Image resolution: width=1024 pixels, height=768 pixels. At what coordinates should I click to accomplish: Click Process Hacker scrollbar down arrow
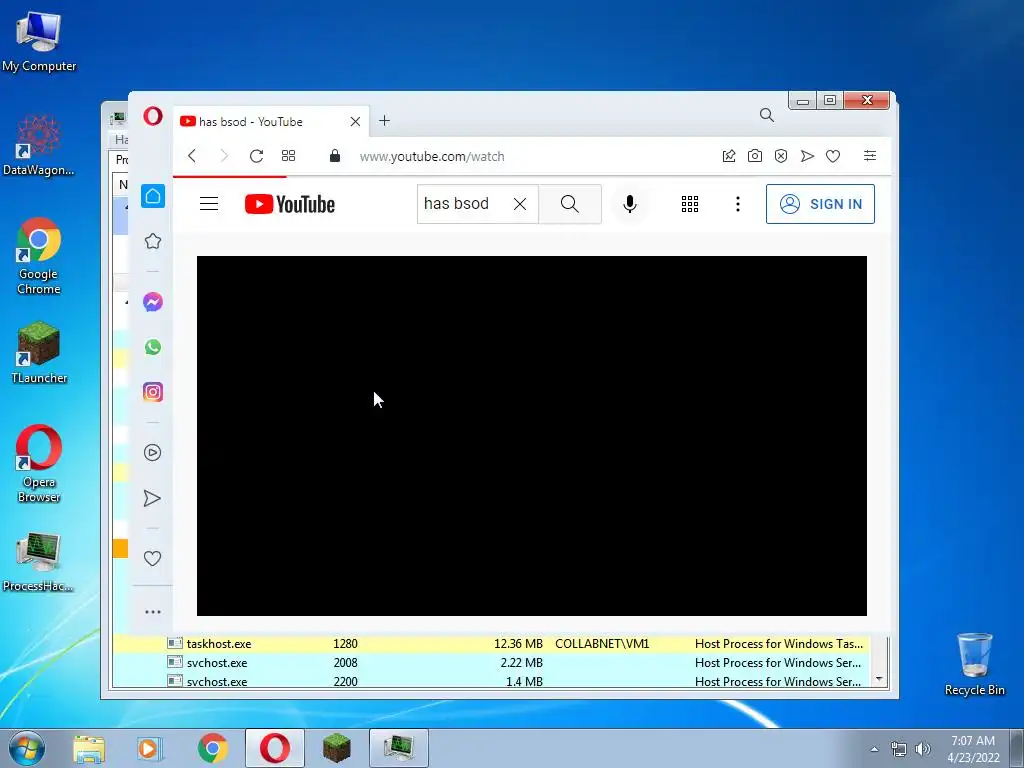click(879, 679)
